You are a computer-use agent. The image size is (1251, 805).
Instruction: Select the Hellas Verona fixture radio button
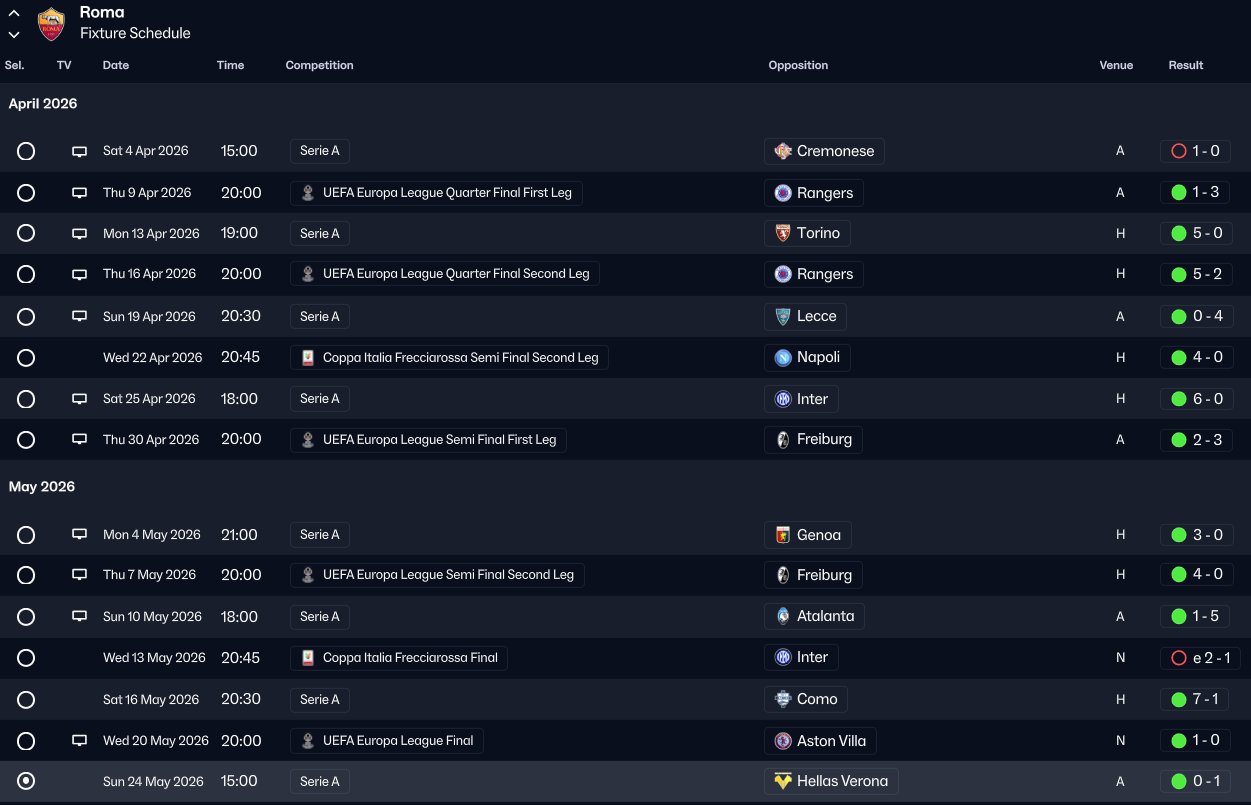(x=26, y=781)
